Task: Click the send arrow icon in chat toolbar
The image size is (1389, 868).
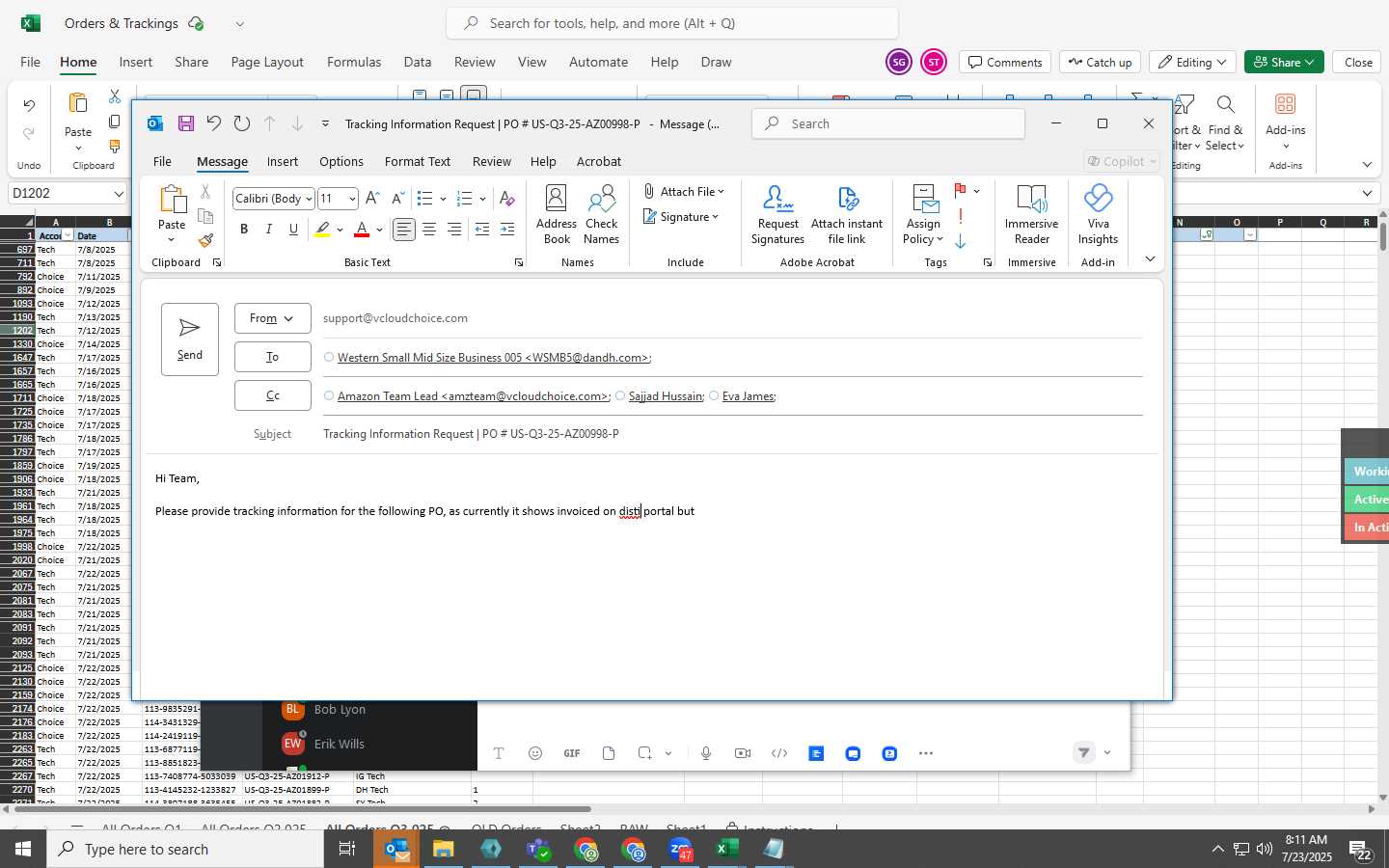Action: pos(1084,753)
